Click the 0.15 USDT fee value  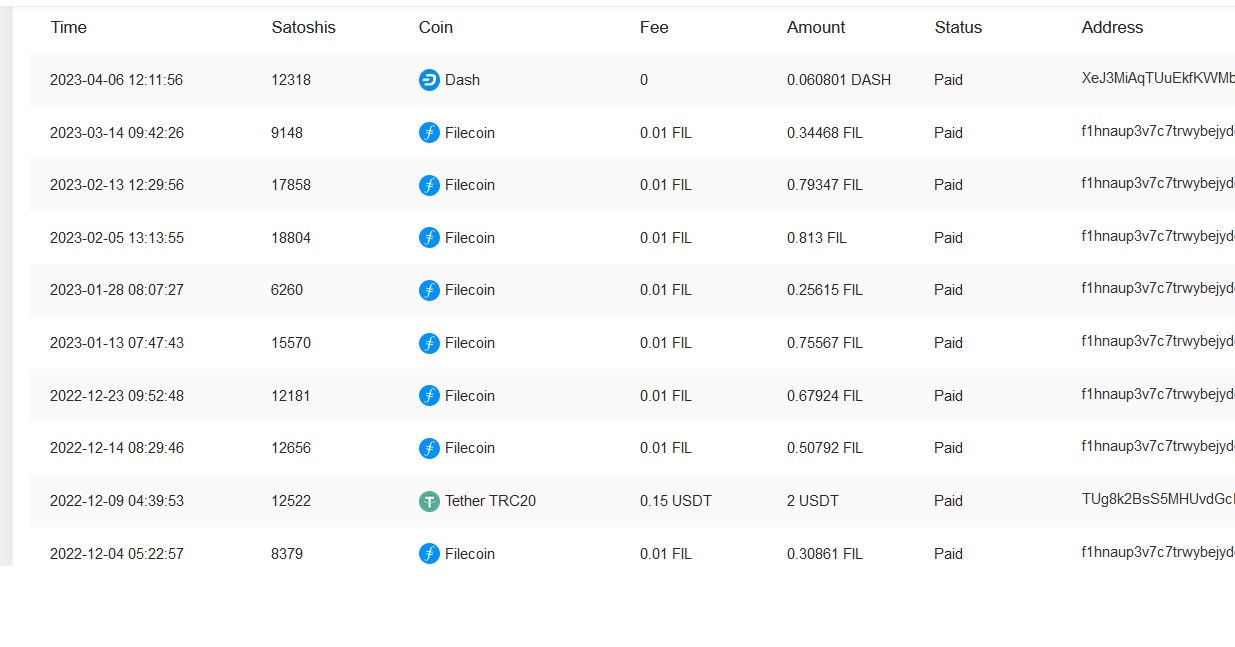[x=676, y=501]
